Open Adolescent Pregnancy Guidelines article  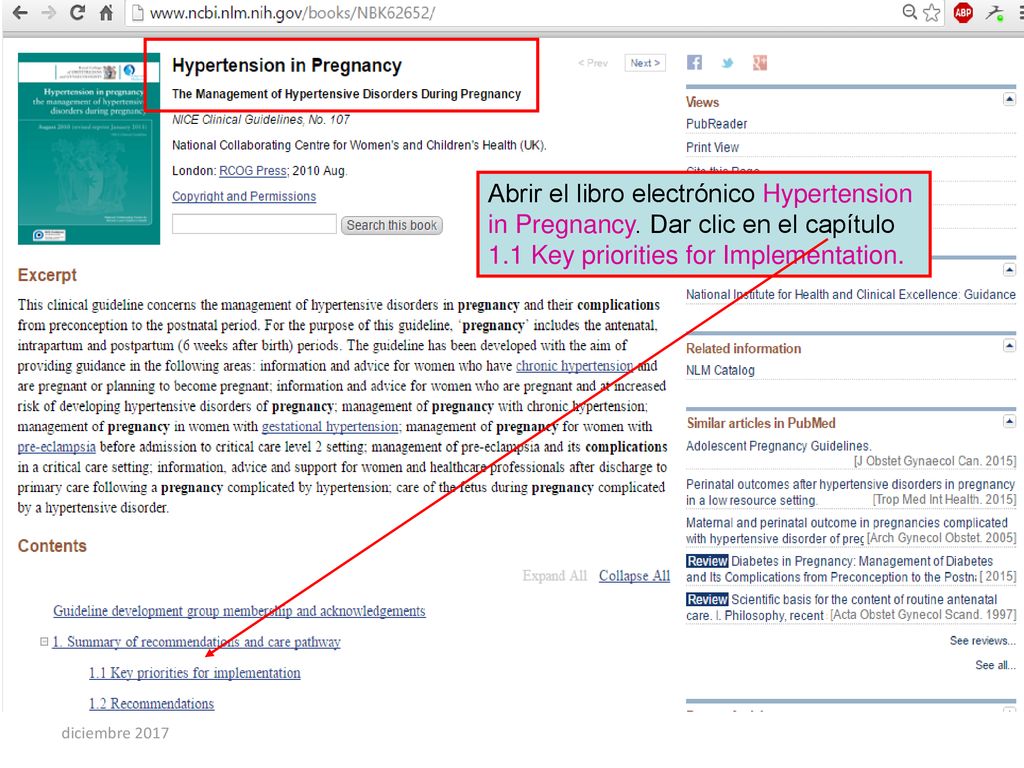pyautogui.click(x=778, y=446)
